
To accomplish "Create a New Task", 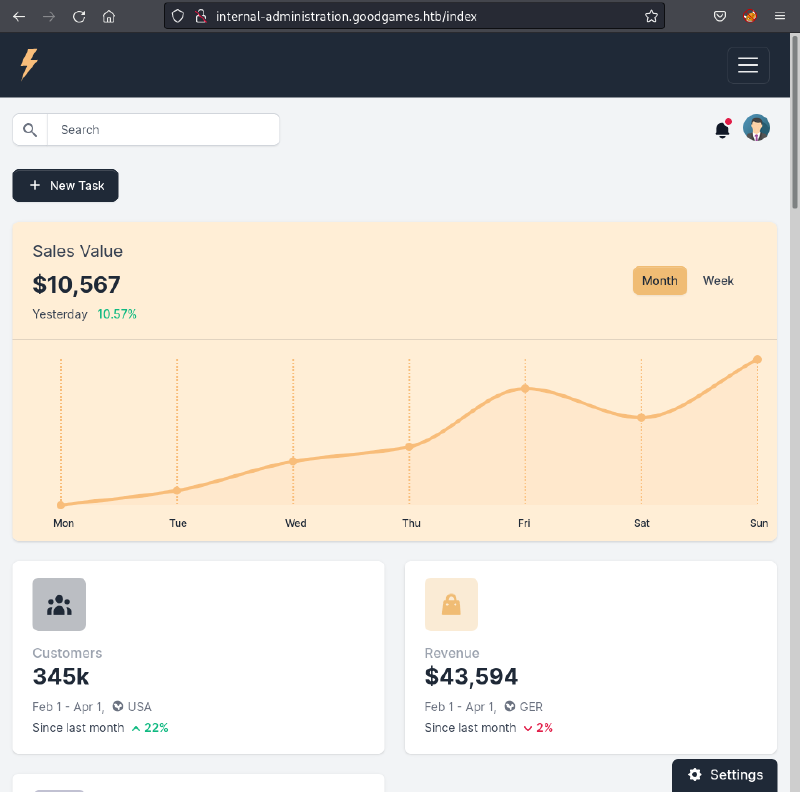I will (65, 185).
